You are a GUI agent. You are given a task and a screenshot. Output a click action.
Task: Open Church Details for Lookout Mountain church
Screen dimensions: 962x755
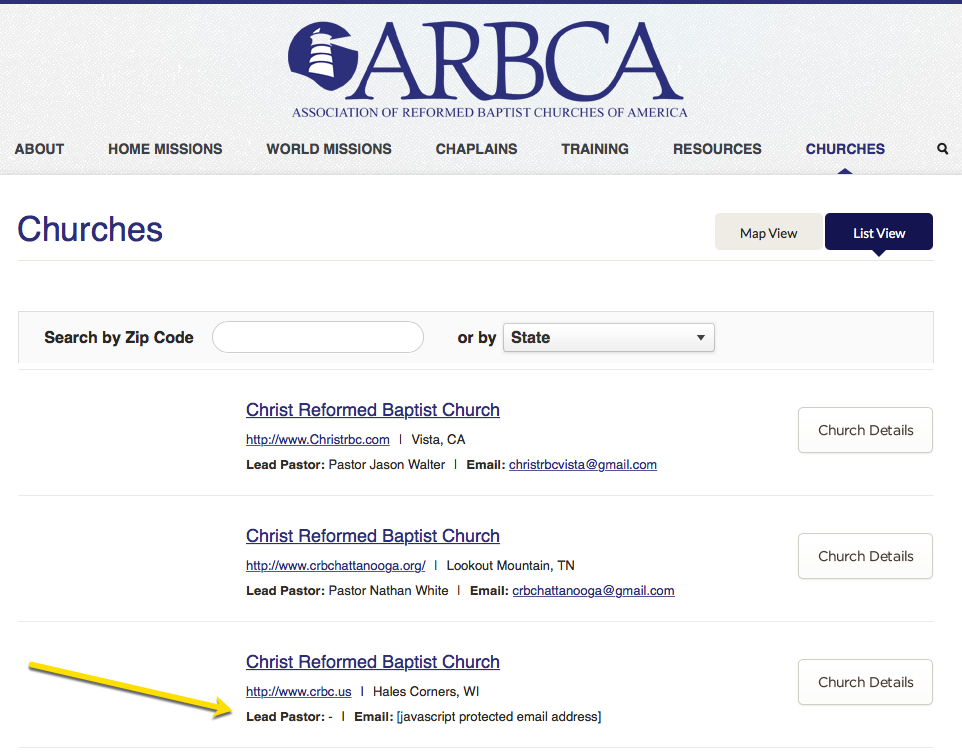tap(865, 556)
